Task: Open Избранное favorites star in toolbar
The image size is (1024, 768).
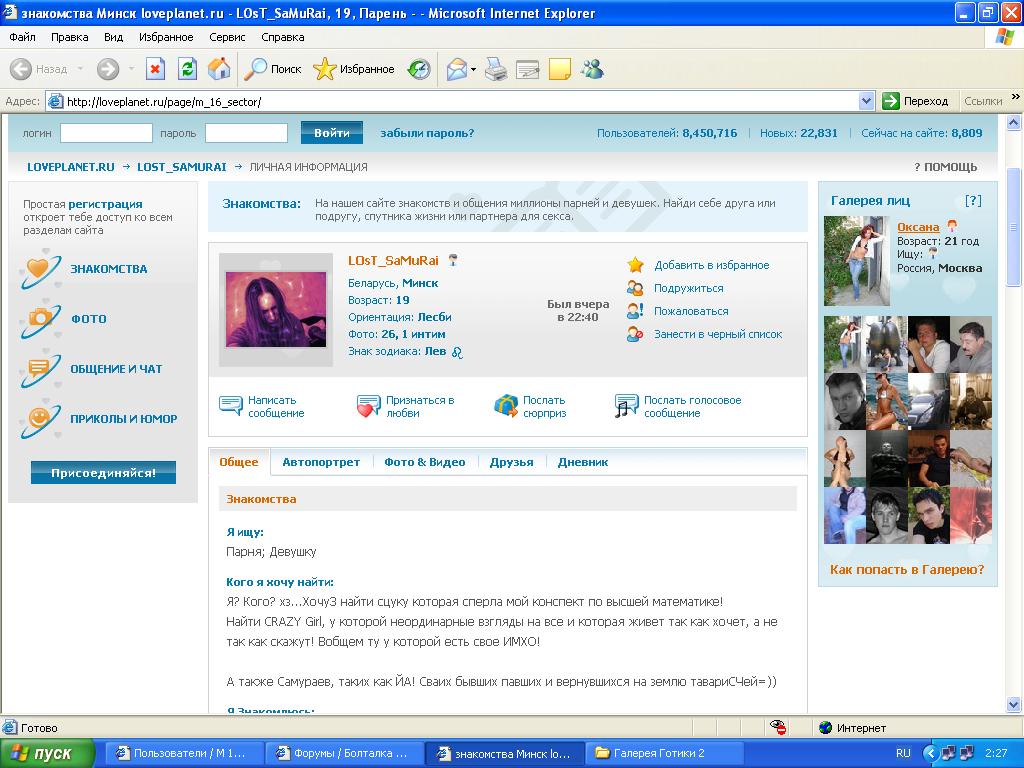Action: tap(353, 69)
